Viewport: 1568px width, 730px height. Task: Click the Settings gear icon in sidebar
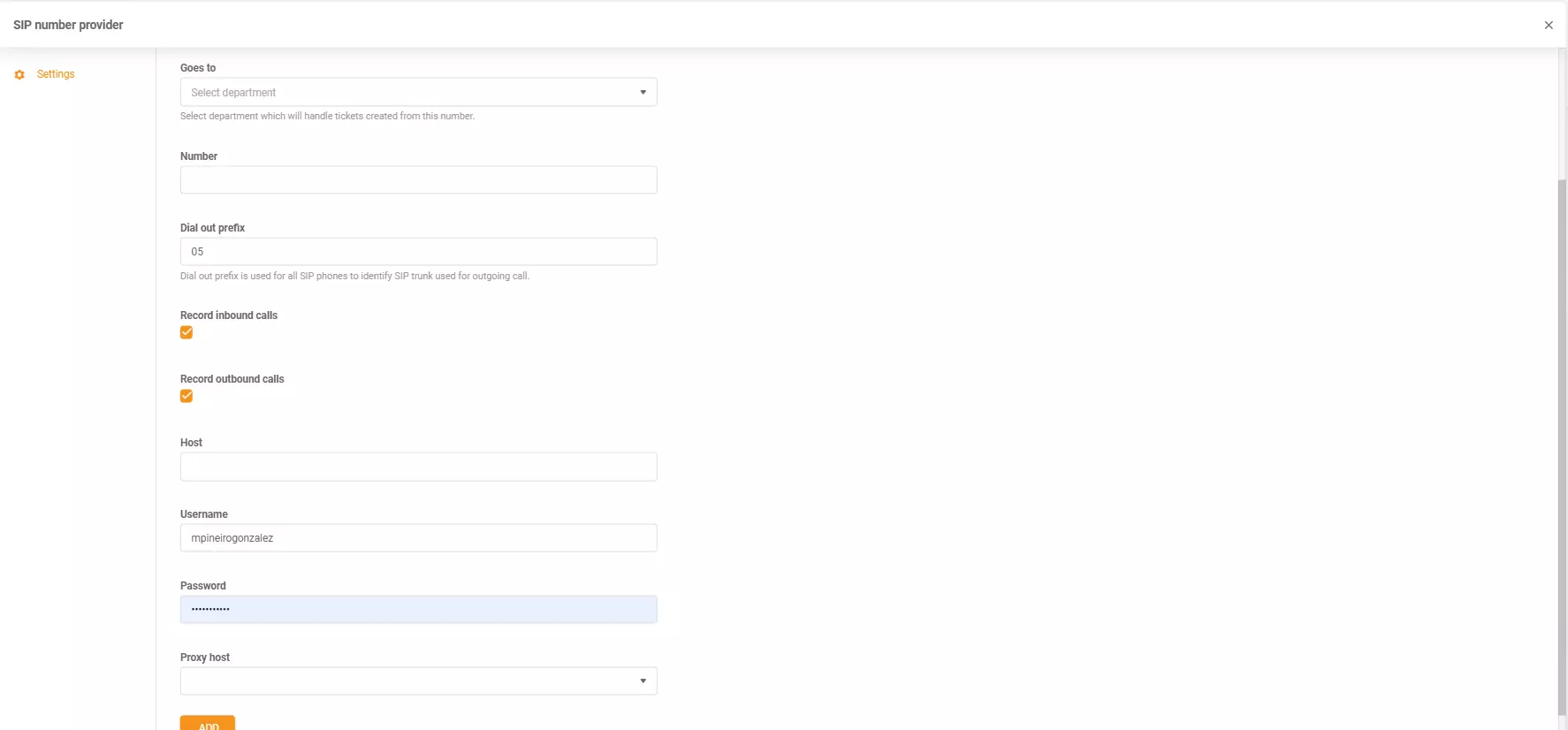(x=19, y=75)
